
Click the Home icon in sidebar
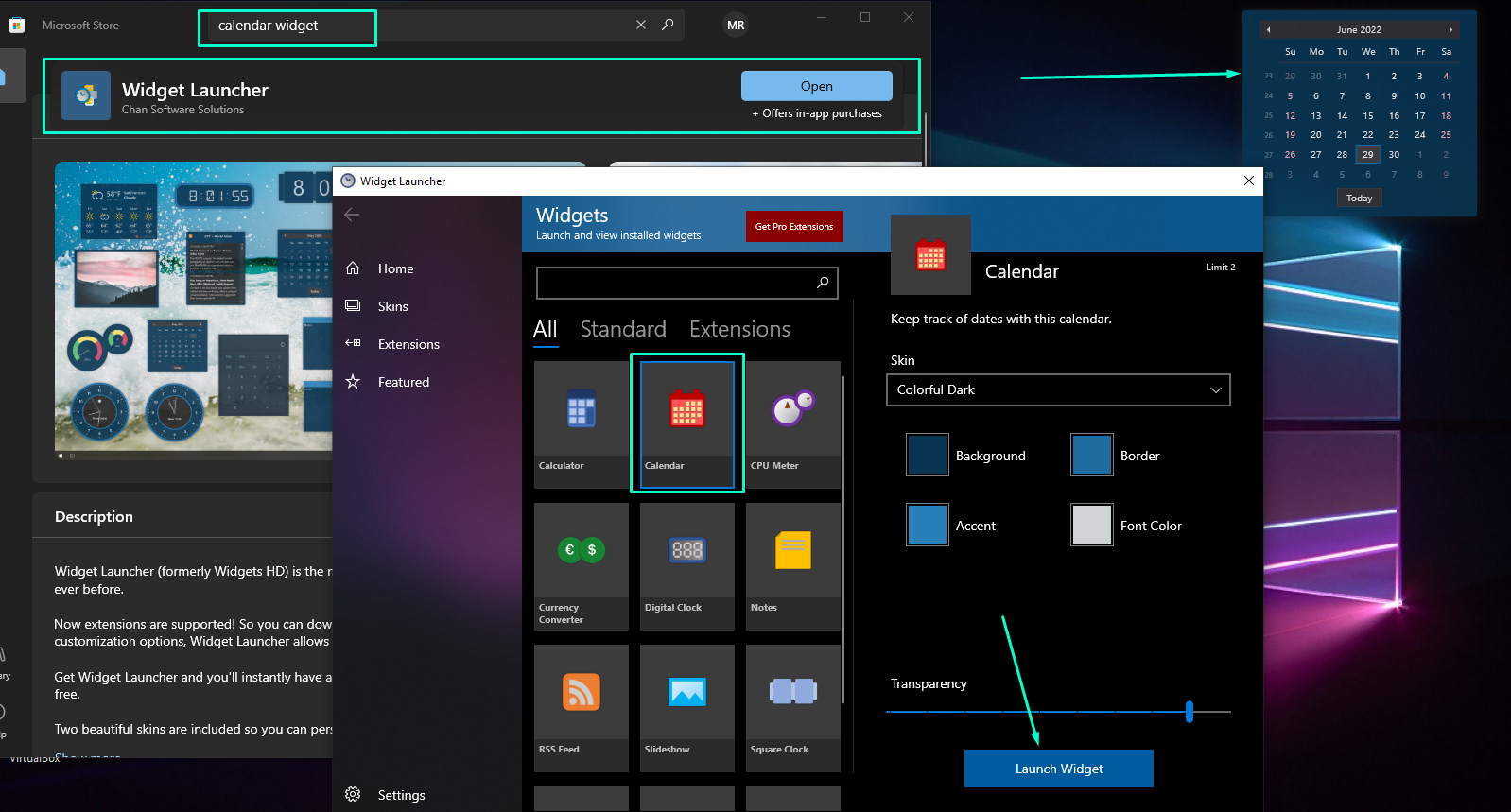pyautogui.click(x=353, y=268)
